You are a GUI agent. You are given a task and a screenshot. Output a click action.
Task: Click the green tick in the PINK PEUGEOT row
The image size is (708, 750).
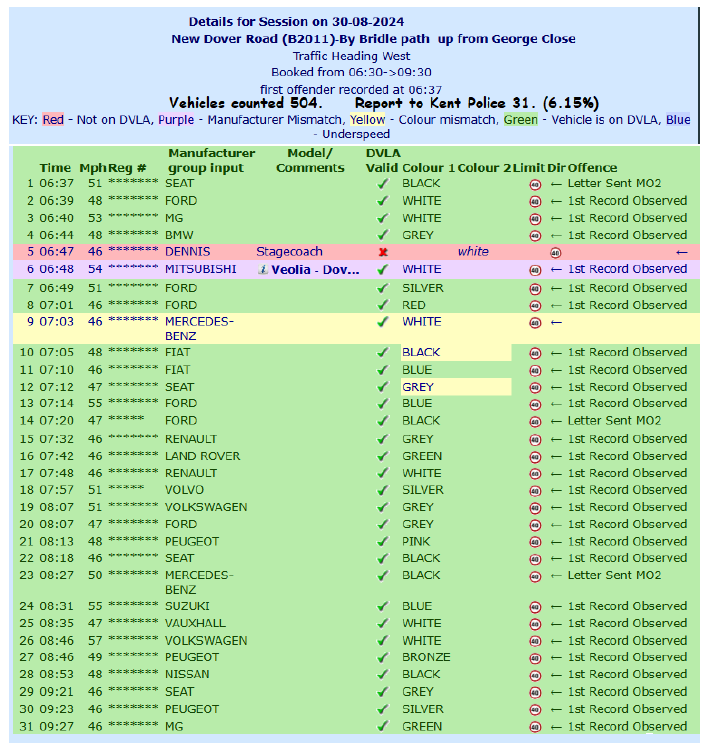coord(383,542)
